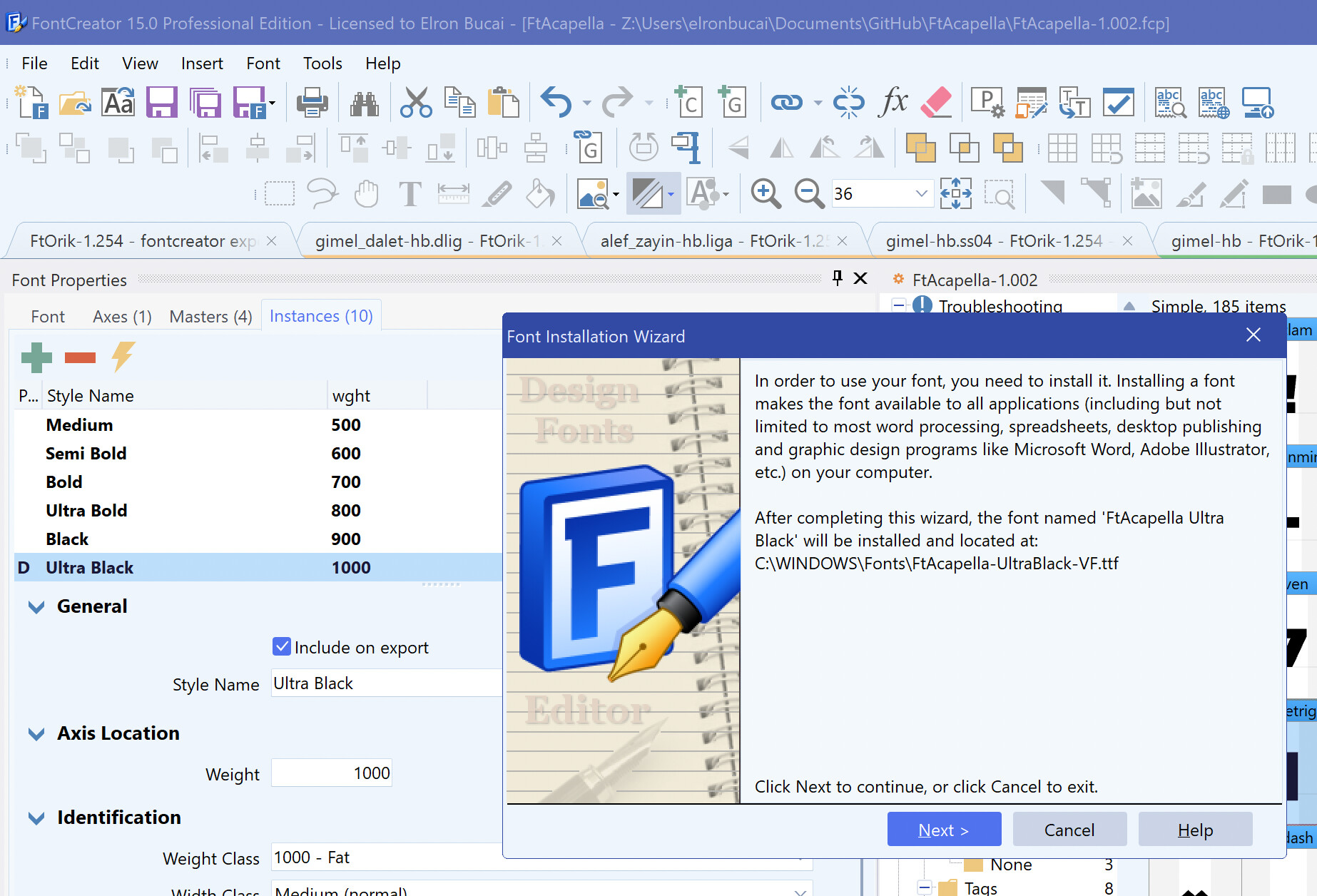Click the pink eraser icon
The image size is (1317, 896).
[936, 103]
